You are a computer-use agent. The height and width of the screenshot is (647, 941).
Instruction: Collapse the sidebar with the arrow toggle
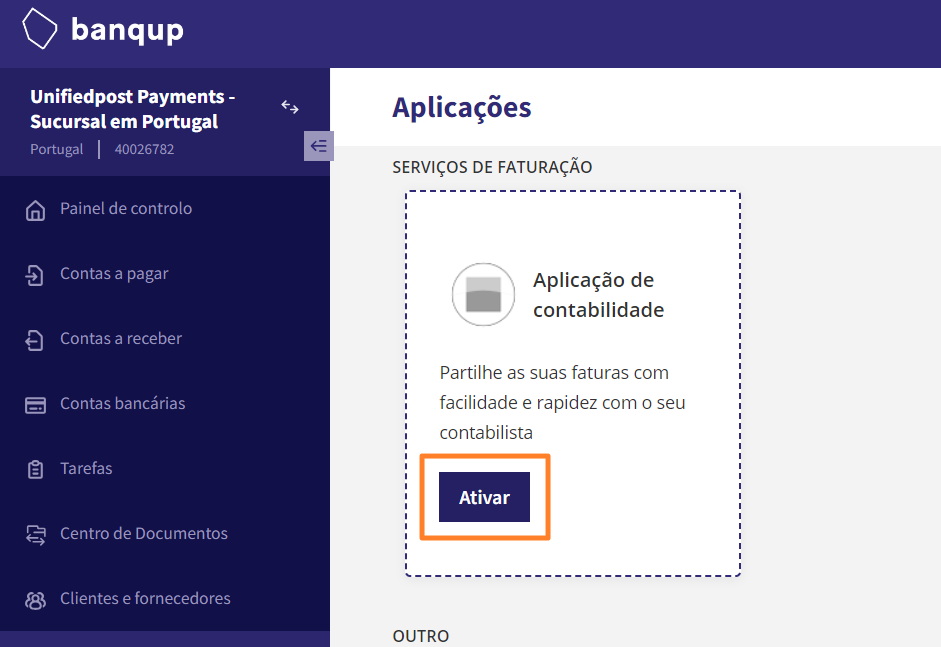[x=319, y=146]
